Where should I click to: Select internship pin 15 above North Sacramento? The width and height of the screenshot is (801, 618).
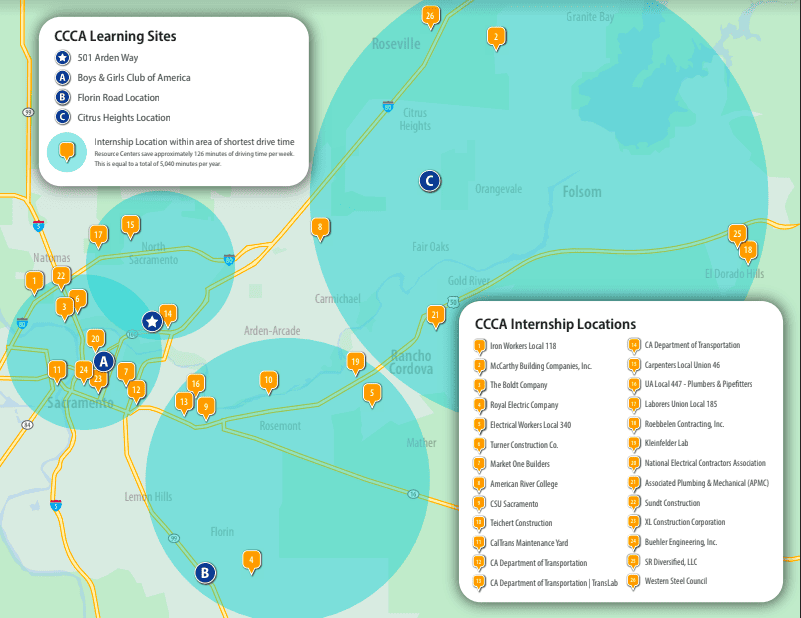[x=130, y=225]
